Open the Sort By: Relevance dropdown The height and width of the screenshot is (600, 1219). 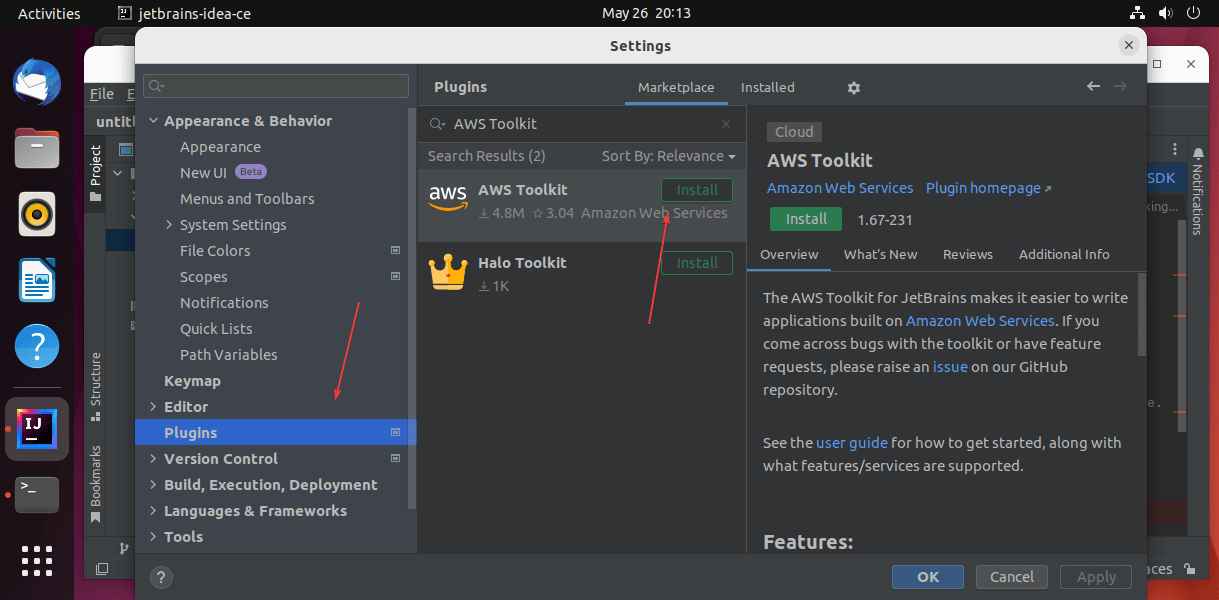[668, 156]
